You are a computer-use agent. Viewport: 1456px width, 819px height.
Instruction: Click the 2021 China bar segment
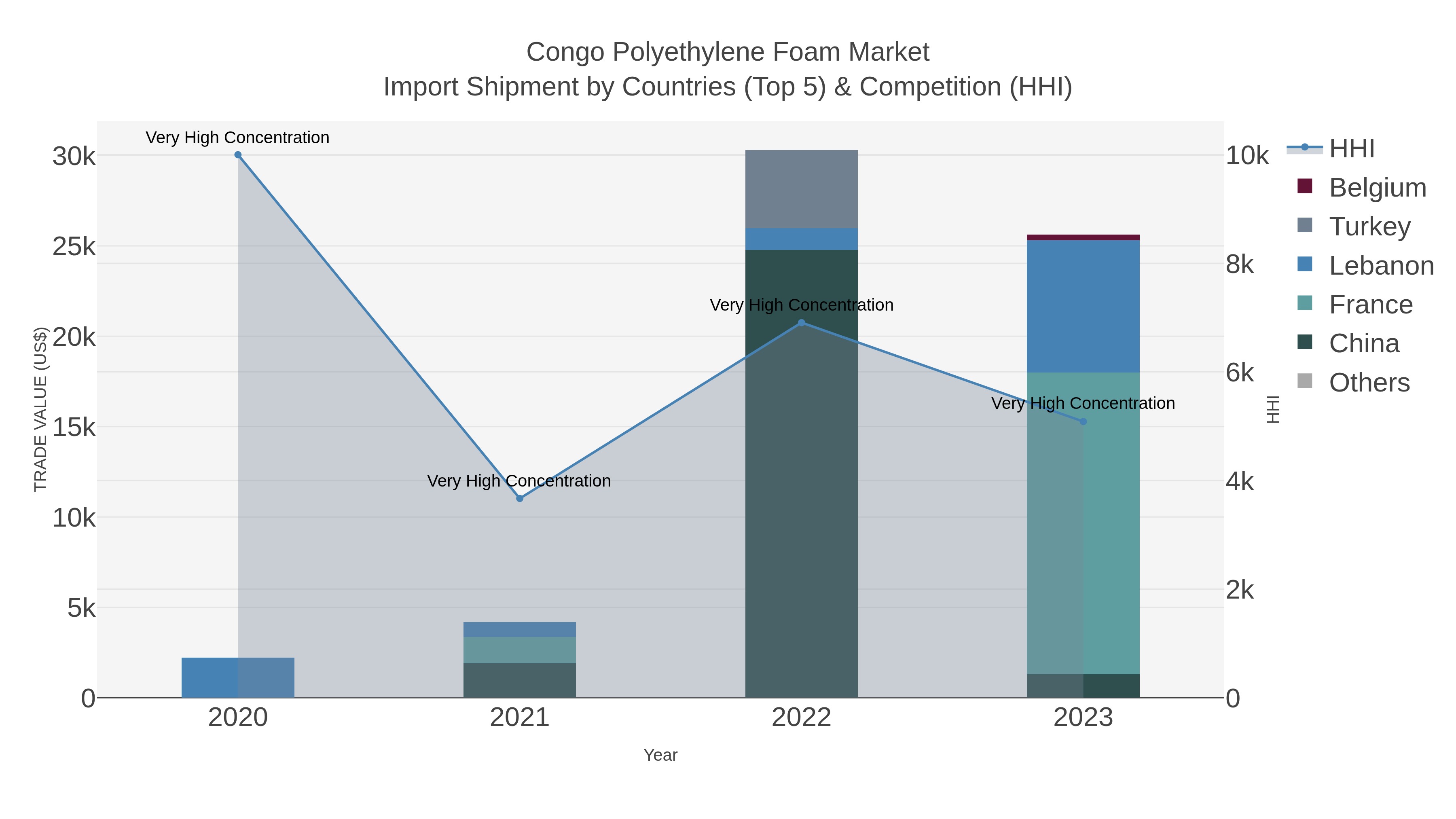pyautogui.click(x=520, y=681)
